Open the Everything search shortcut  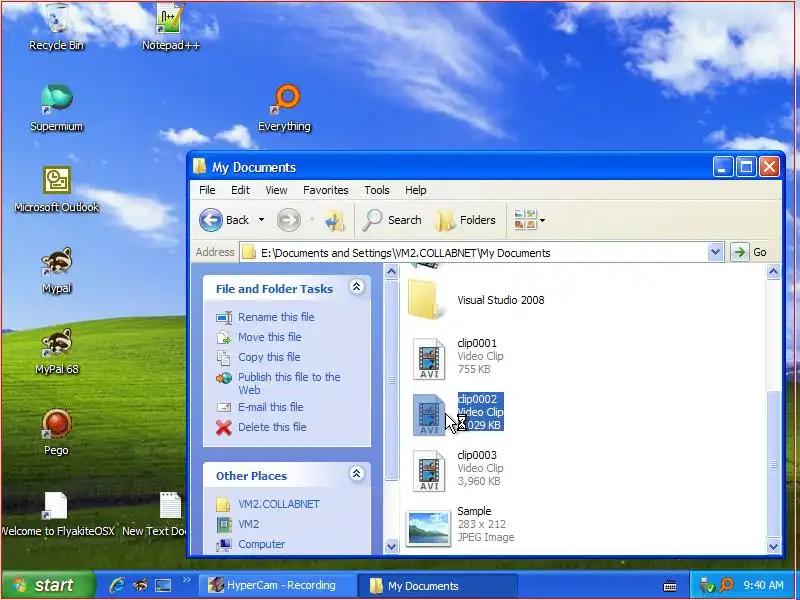click(284, 108)
